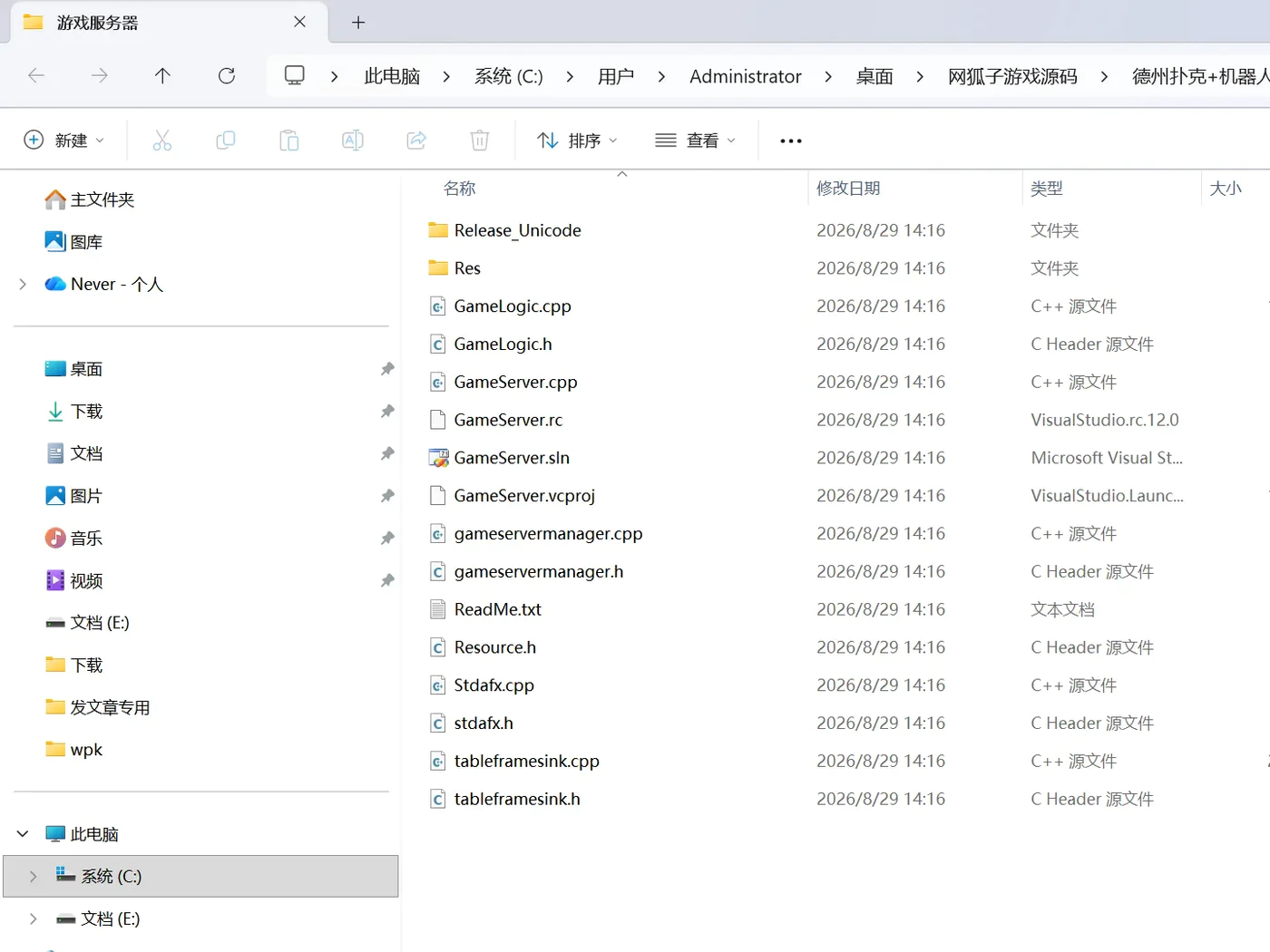1270x952 pixels.
Task: Click the Cut scissors icon
Action: tap(162, 141)
